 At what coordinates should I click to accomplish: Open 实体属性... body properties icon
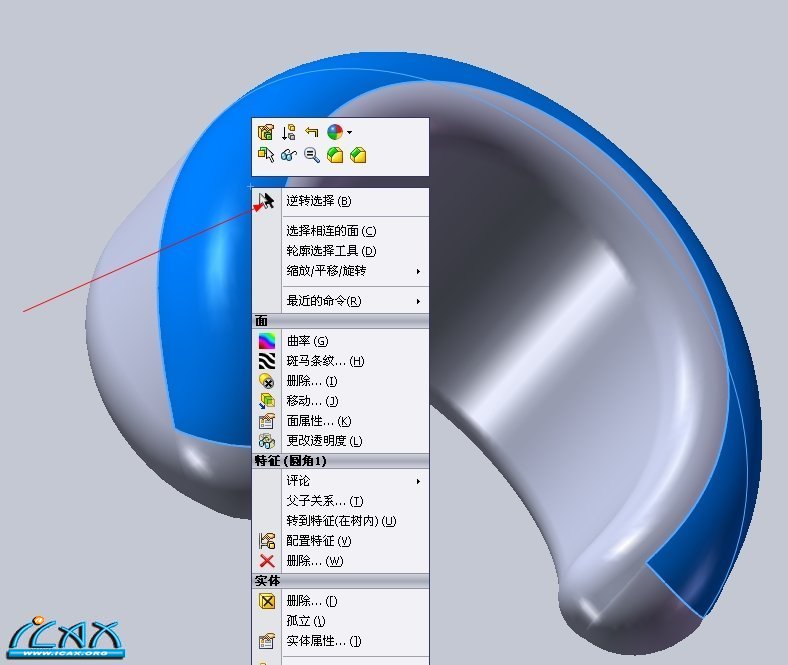pos(267,641)
